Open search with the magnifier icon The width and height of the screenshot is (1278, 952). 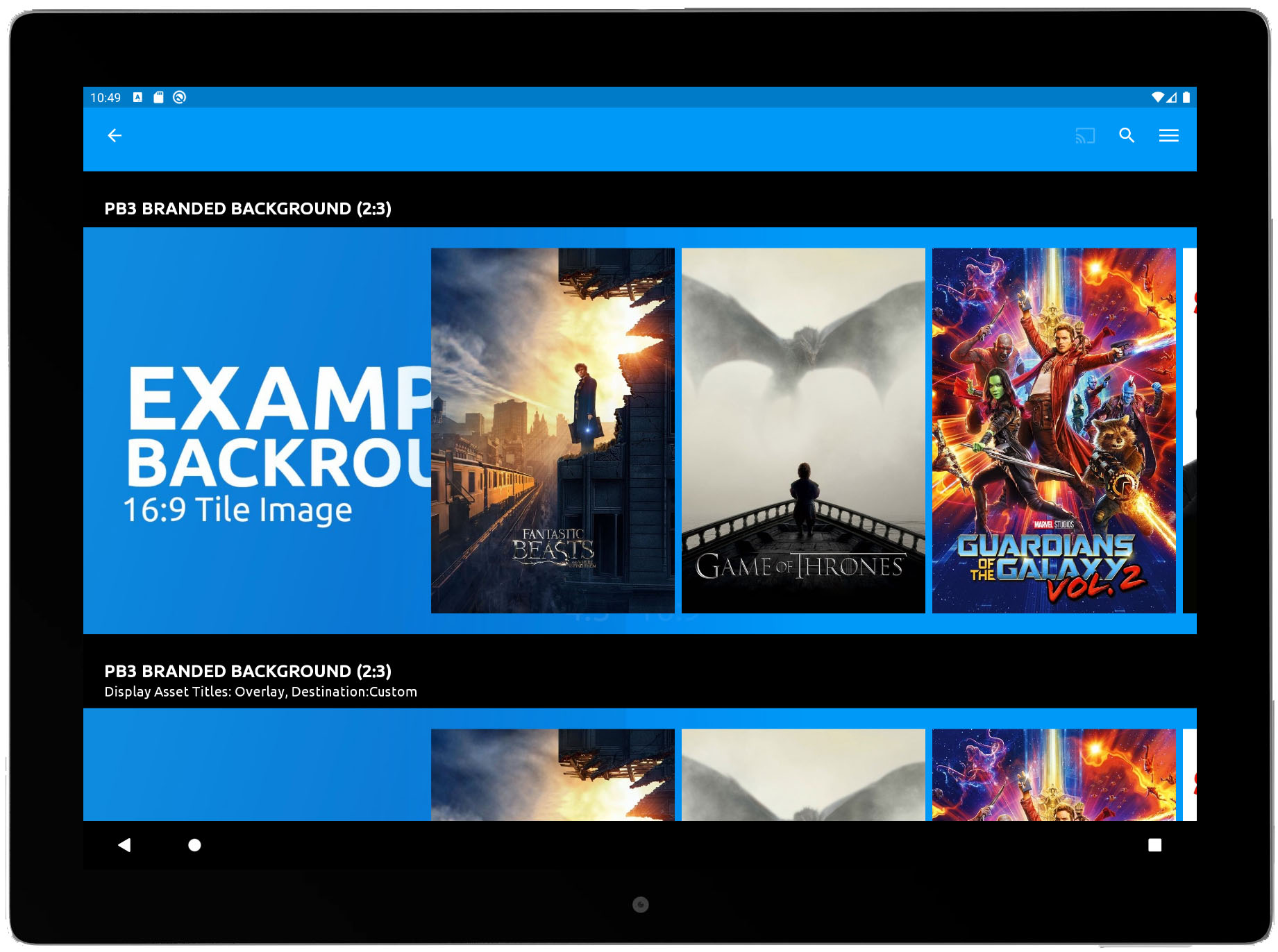coord(1127,136)
